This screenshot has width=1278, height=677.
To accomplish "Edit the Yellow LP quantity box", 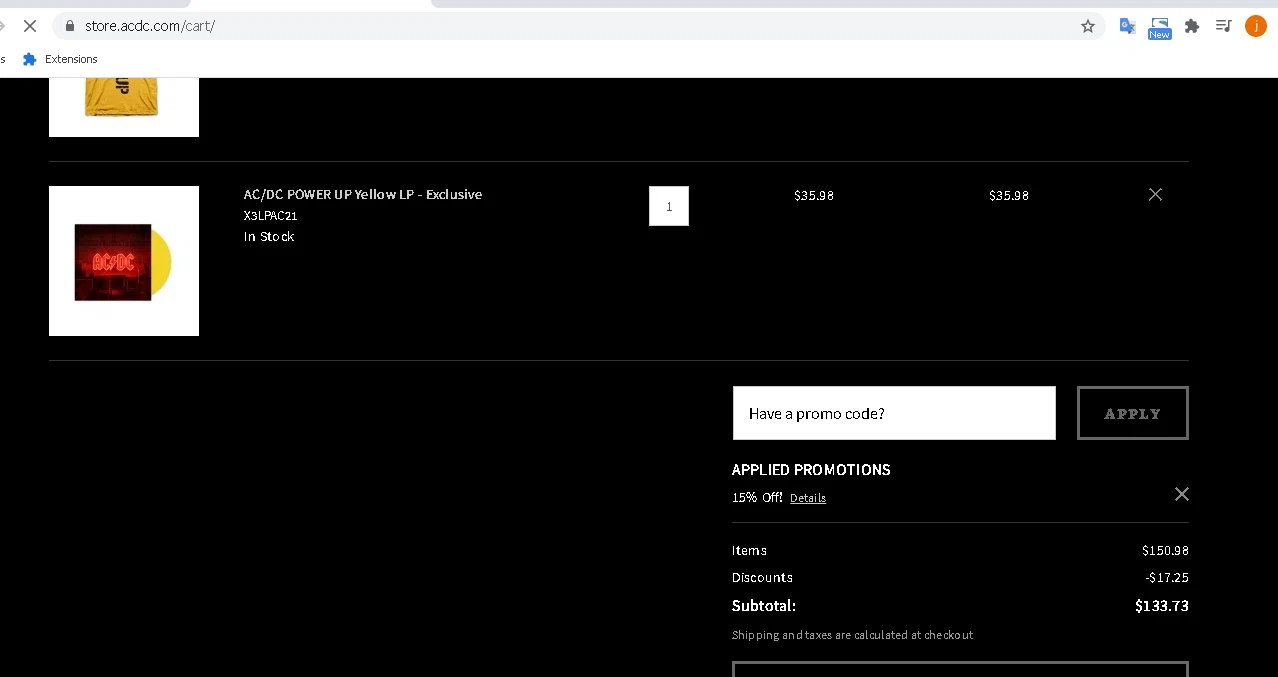I will click(669, 206).
